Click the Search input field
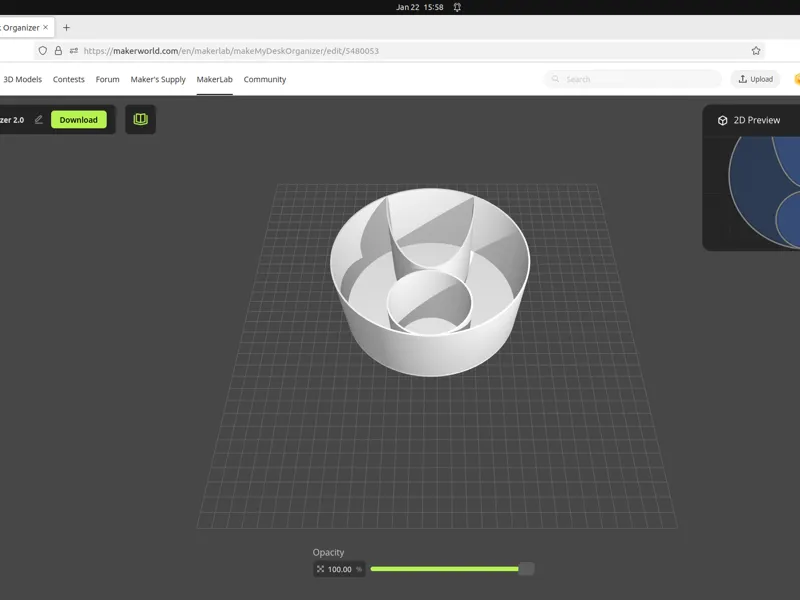This screenshot has width=800, height=600. pyautogui.click(x=633, y=79)
